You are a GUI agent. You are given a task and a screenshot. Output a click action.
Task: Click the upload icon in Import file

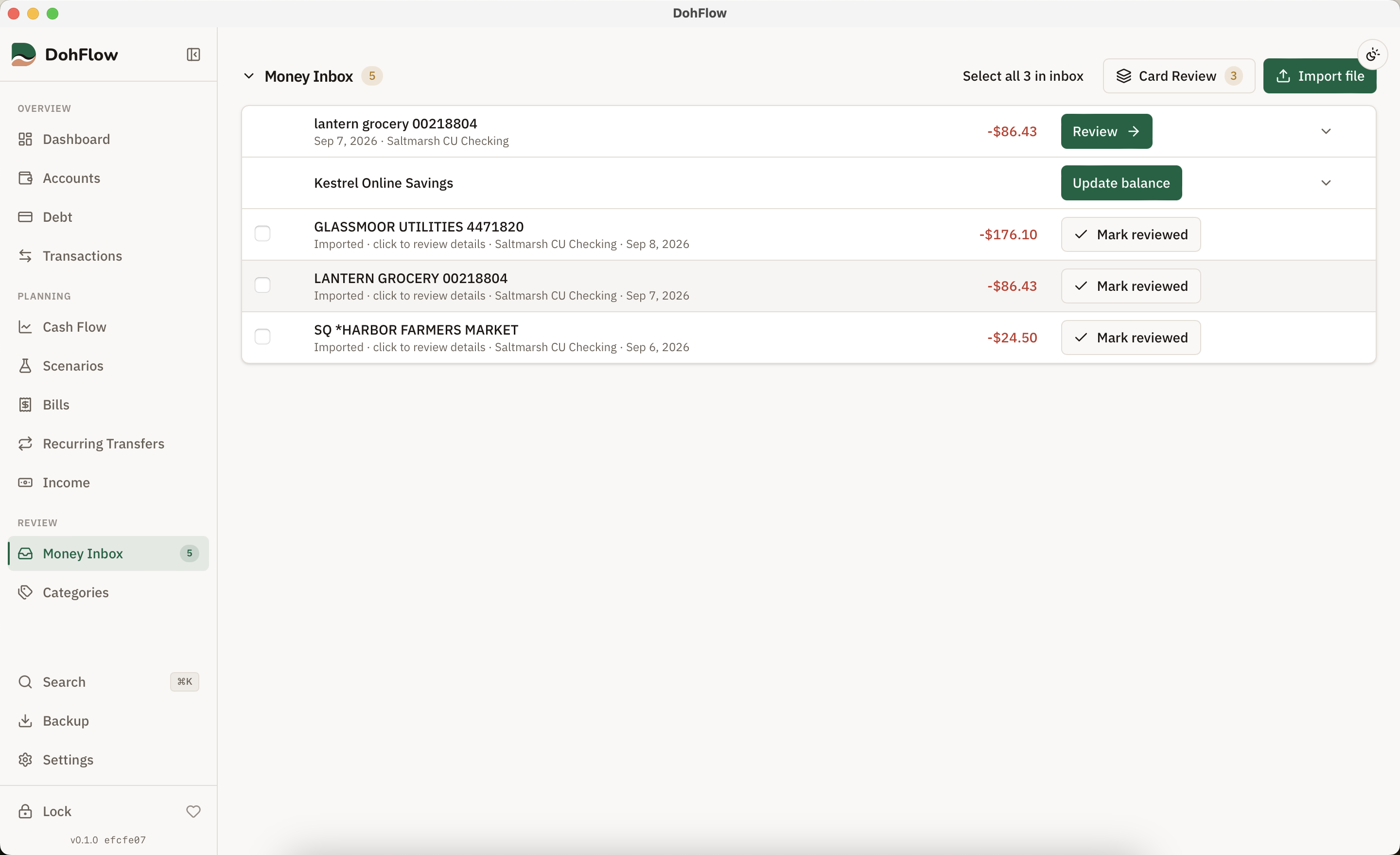click(x=1283, y=75)
